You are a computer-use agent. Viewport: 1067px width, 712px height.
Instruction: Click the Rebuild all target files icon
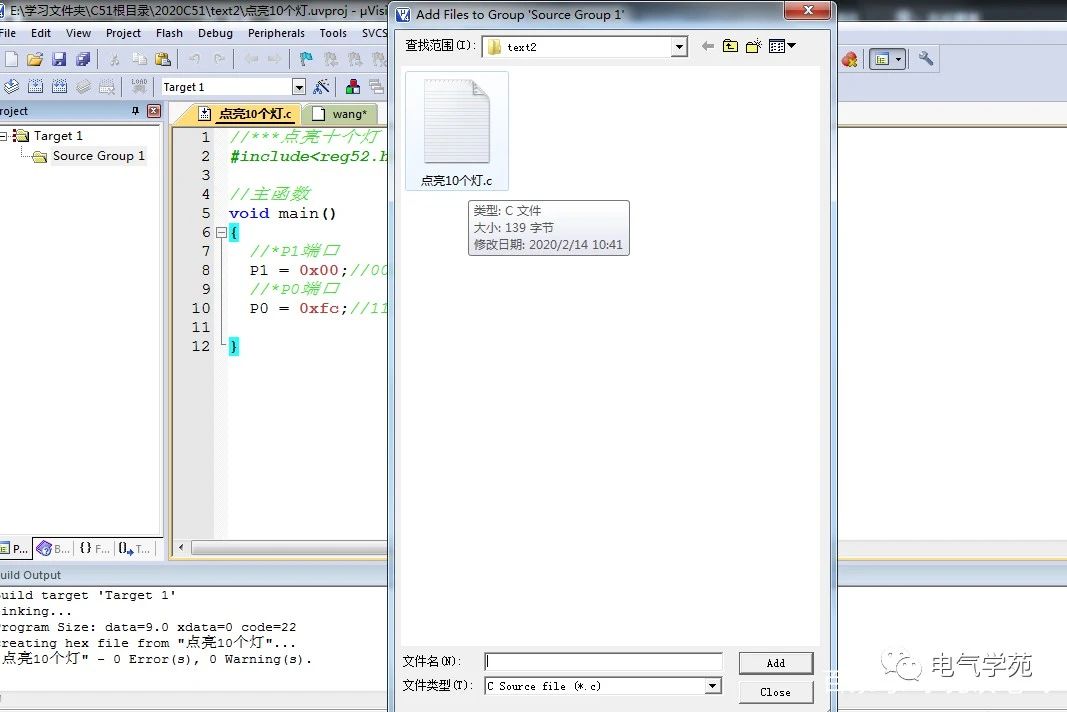[59, 86]
